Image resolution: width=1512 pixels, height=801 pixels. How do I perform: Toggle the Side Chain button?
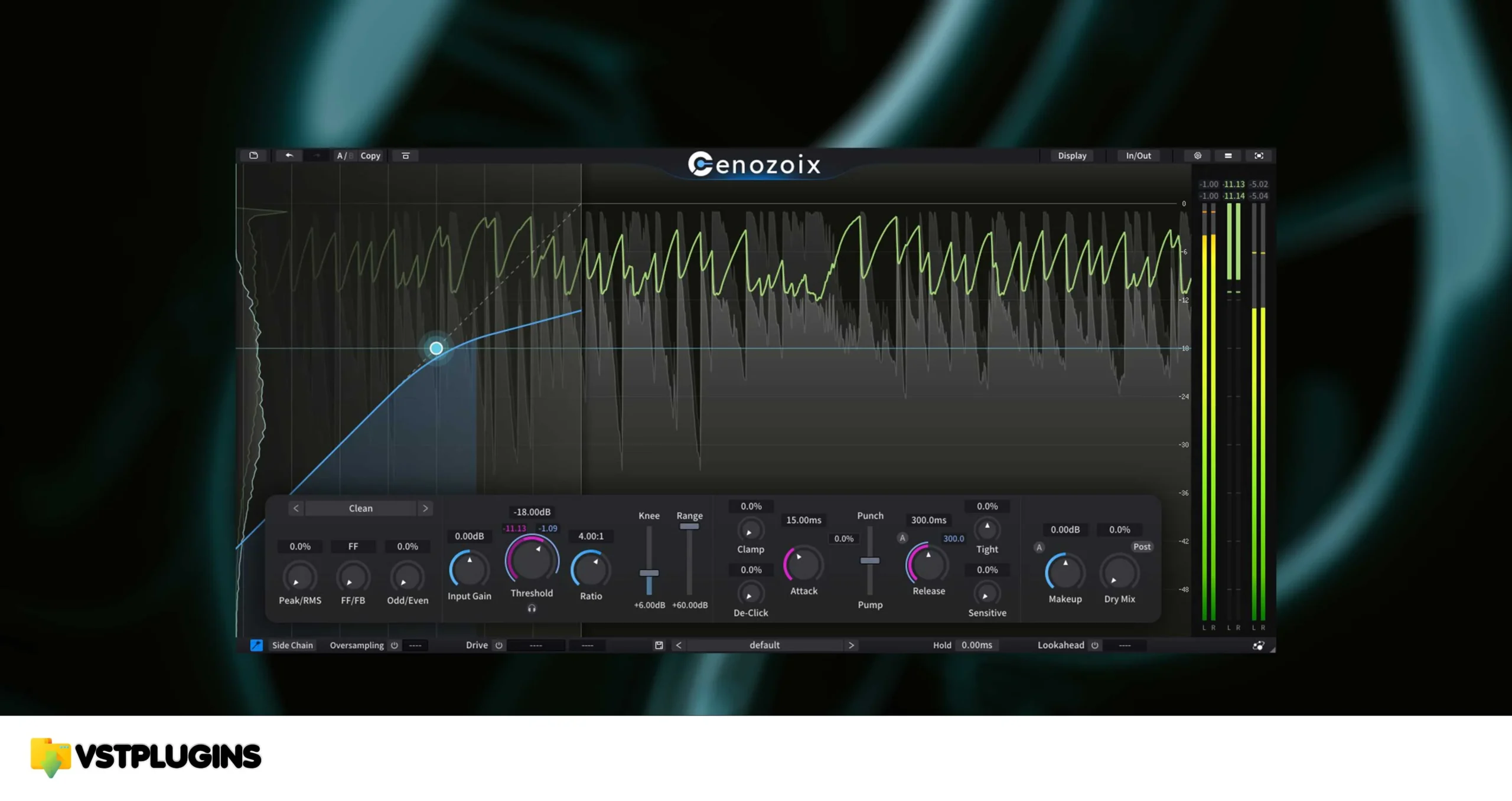coord(292,645)
